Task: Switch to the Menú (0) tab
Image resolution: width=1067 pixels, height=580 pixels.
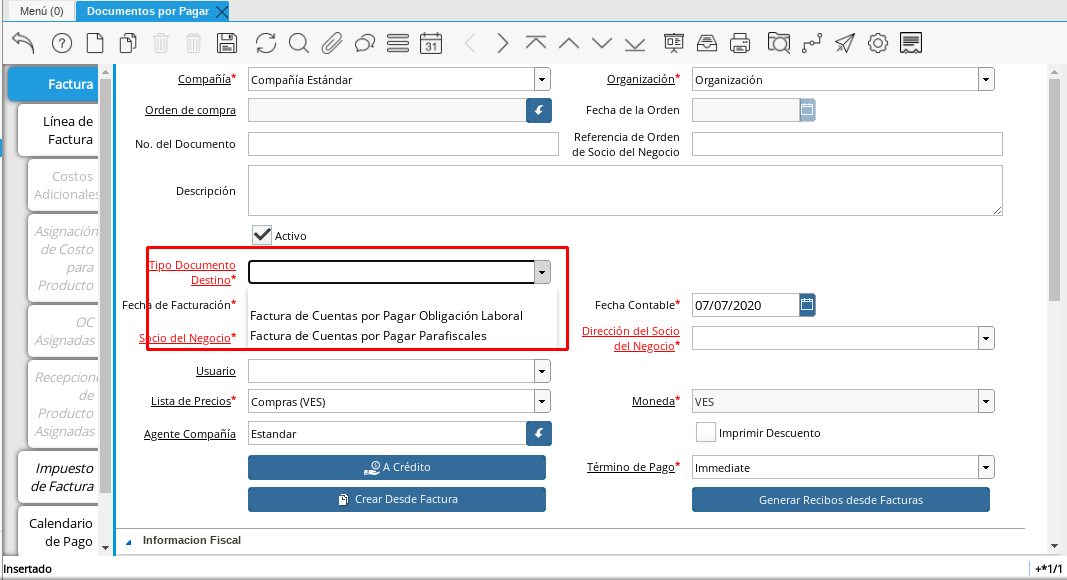Action: (x=42, y=11)
